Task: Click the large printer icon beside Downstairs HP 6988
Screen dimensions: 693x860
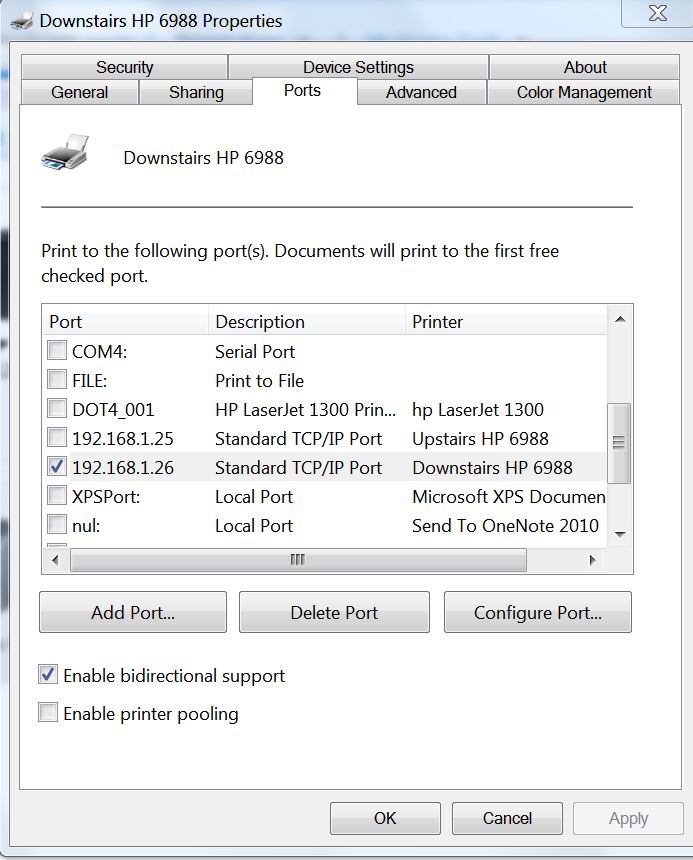Action: coord(65,152)
